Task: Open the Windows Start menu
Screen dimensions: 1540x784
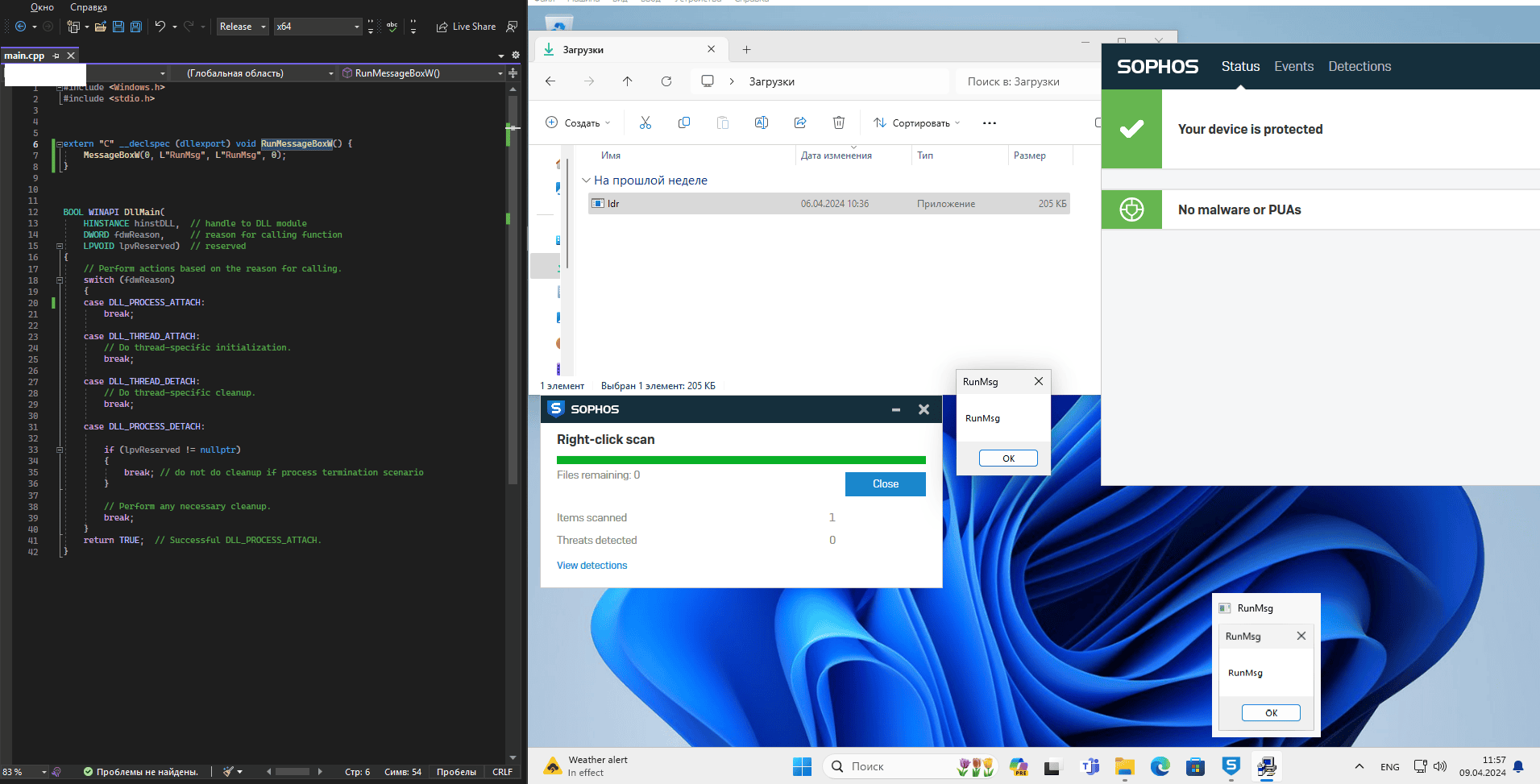Action: click(802, 767)
